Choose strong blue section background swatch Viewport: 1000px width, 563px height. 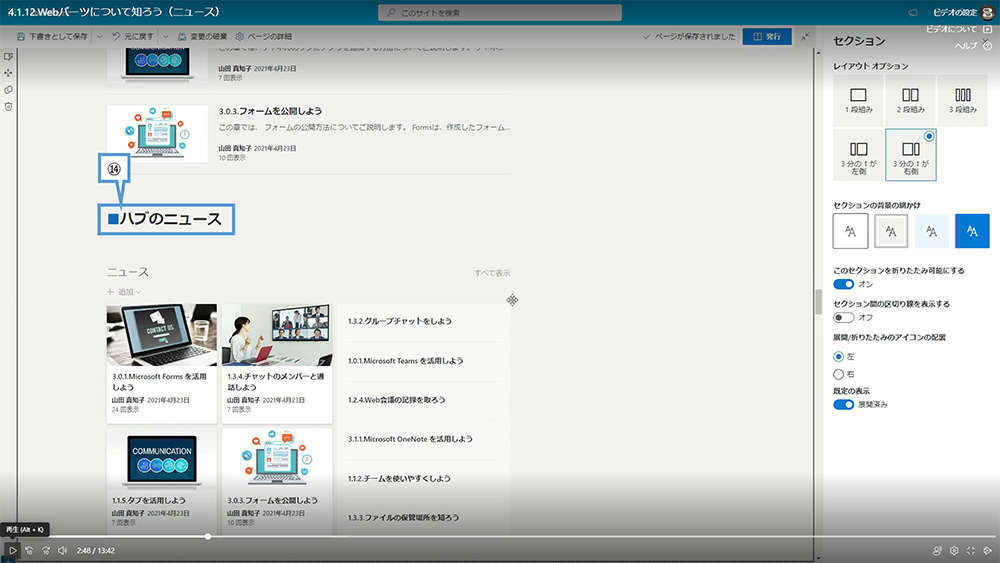click(x=972, y=231)
